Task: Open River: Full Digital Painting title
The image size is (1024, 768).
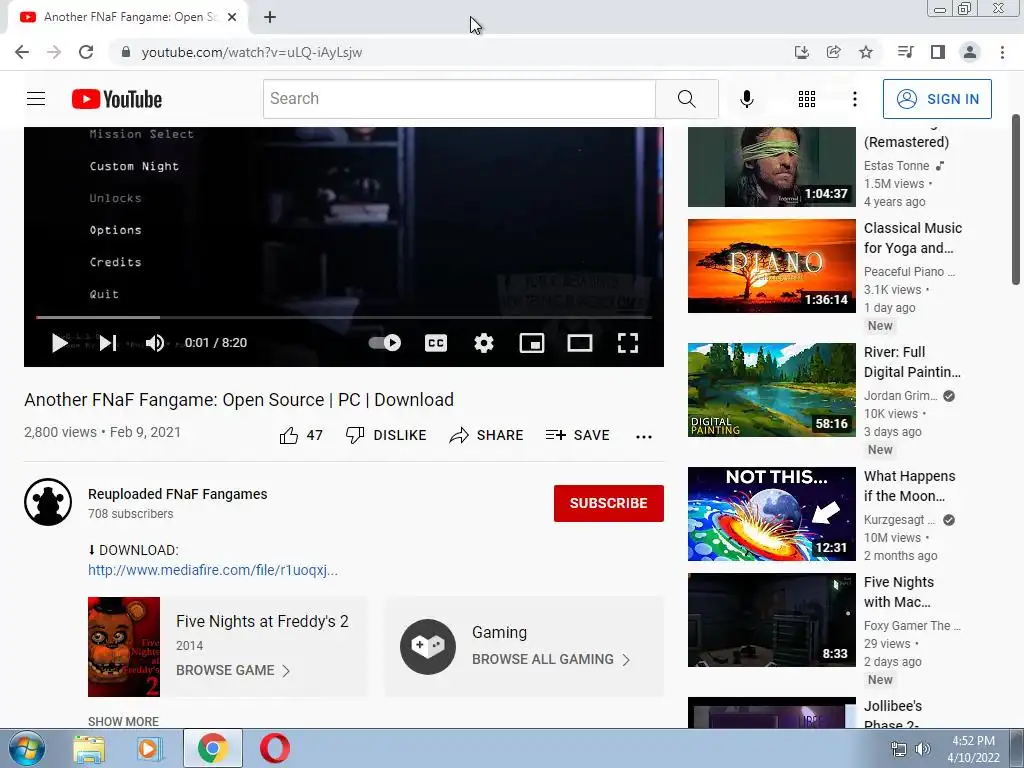Action: (x=912, y=362)
